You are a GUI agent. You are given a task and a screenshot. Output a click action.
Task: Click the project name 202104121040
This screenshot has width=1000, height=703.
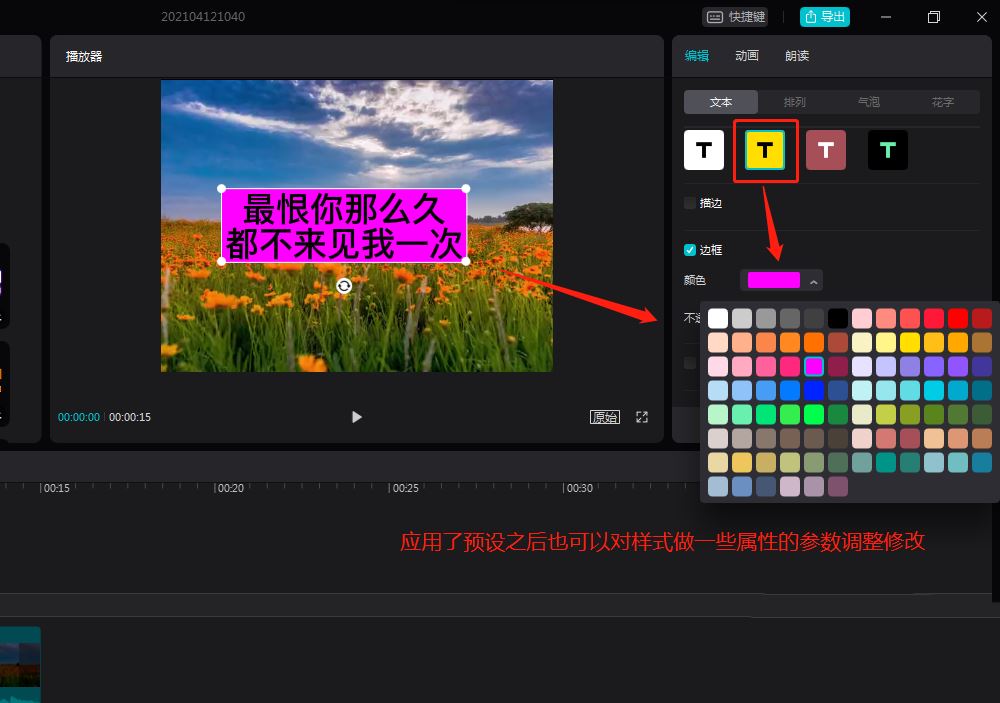coord(203,17)
